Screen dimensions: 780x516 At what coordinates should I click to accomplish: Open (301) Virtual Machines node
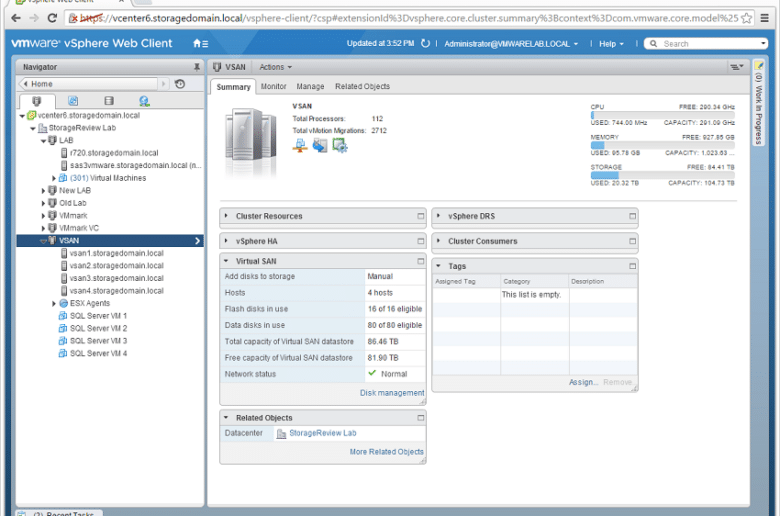coord(108,178)
